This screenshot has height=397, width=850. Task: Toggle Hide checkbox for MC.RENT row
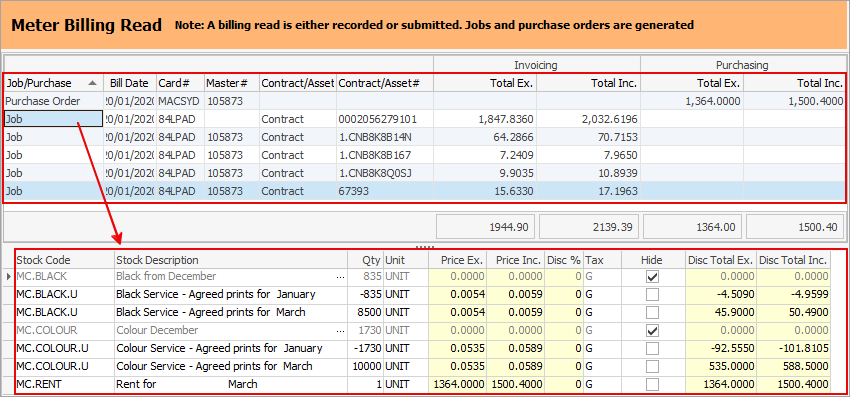click(x=653, y=385)
